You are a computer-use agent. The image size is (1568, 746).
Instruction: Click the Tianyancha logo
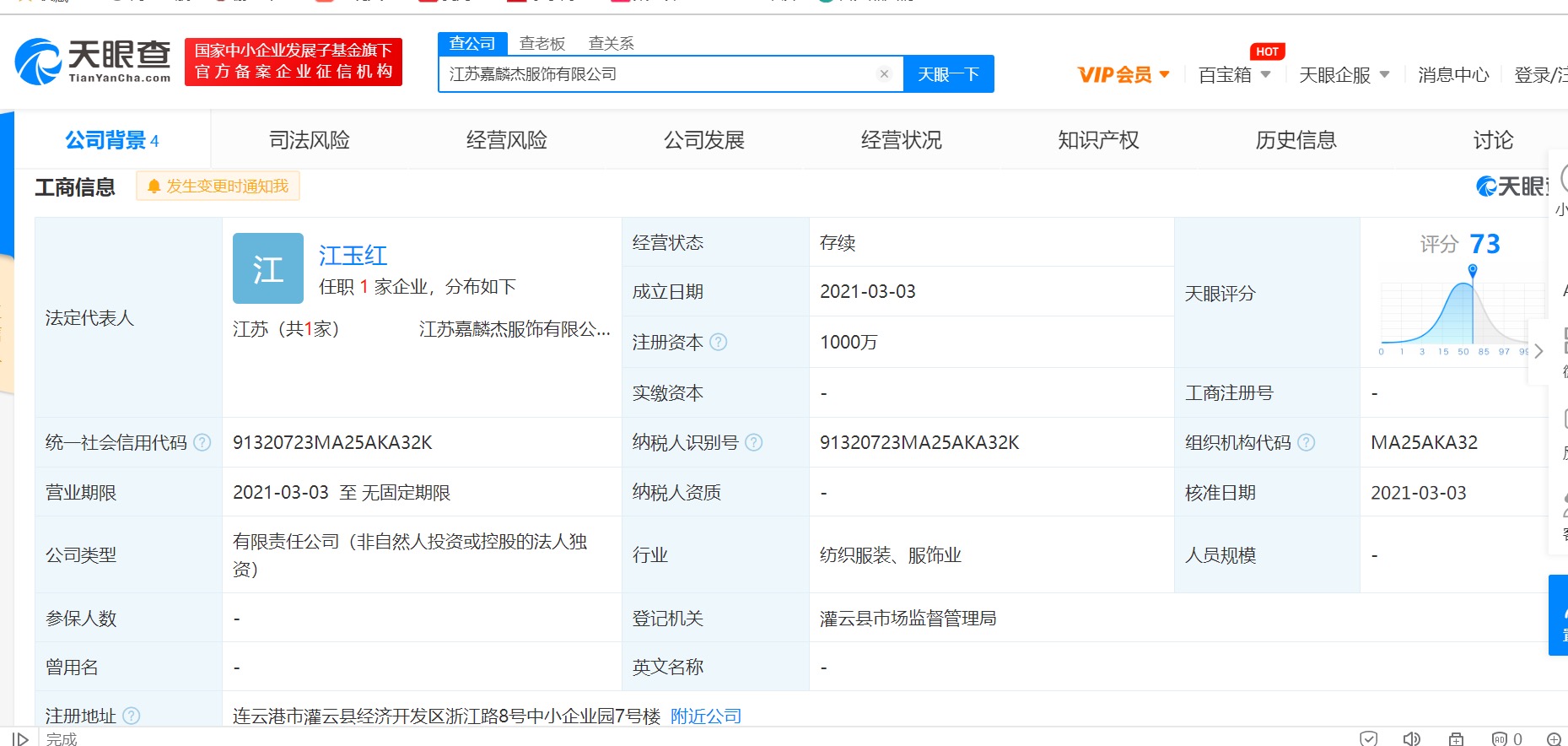[x=93, y=62]
